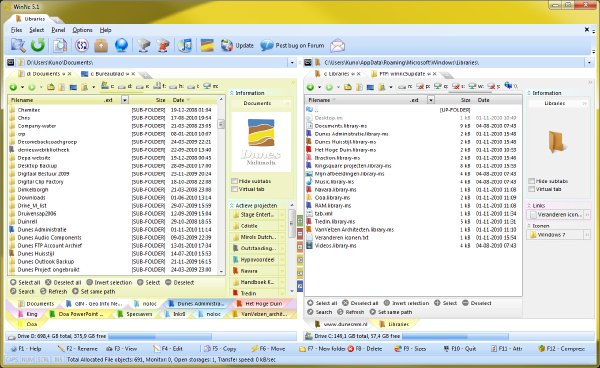
Task: Click the brown package box toolbar icon
Action: point(101,45)
